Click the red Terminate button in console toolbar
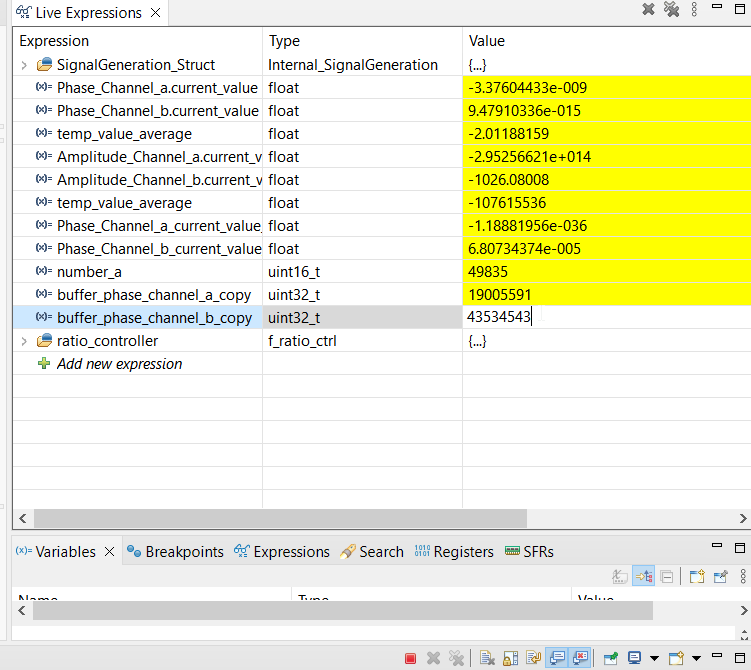751x670 pixels. tap(410, 659)
